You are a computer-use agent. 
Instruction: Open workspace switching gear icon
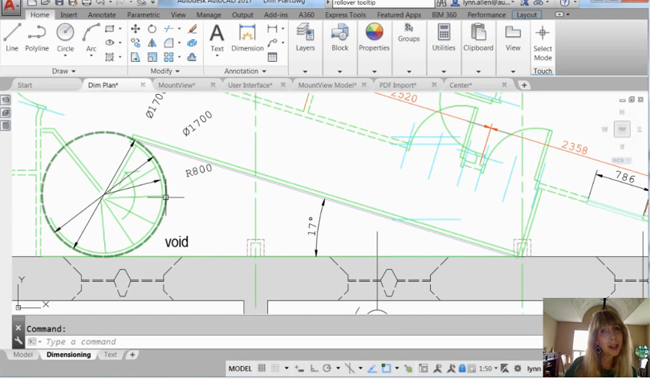(517, 368)
